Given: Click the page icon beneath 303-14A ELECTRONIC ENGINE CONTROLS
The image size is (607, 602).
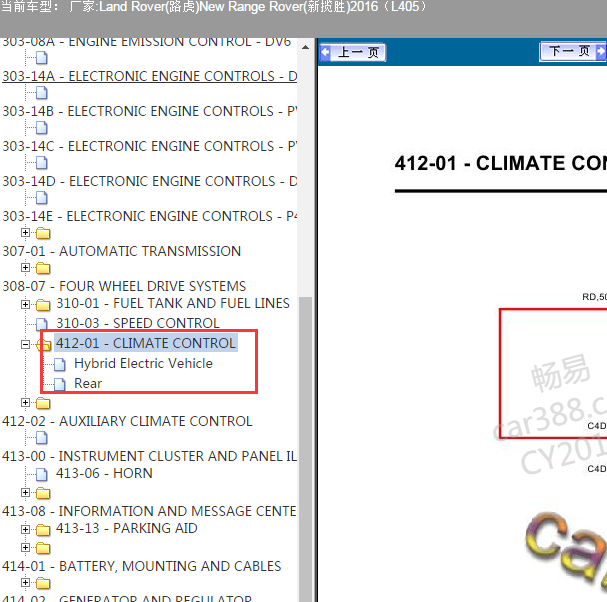Looking at the screenshot, I should [42, 93].
